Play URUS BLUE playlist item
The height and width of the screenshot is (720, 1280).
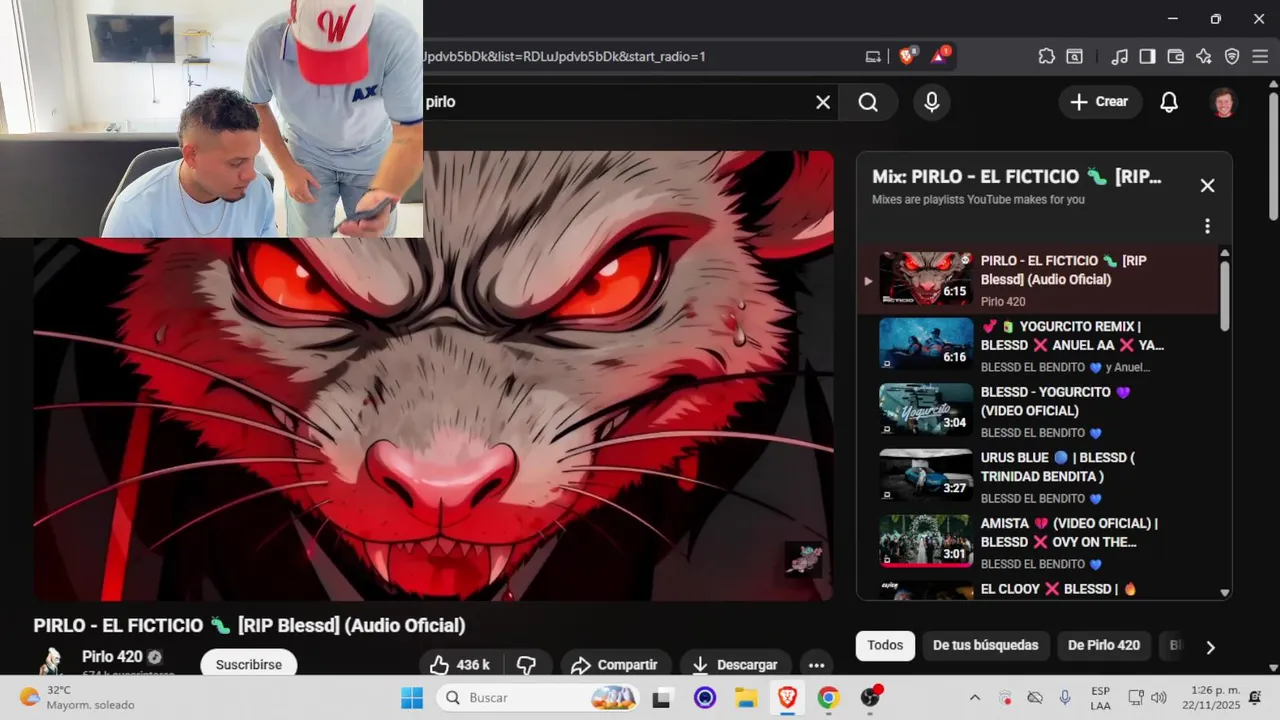1039,477
